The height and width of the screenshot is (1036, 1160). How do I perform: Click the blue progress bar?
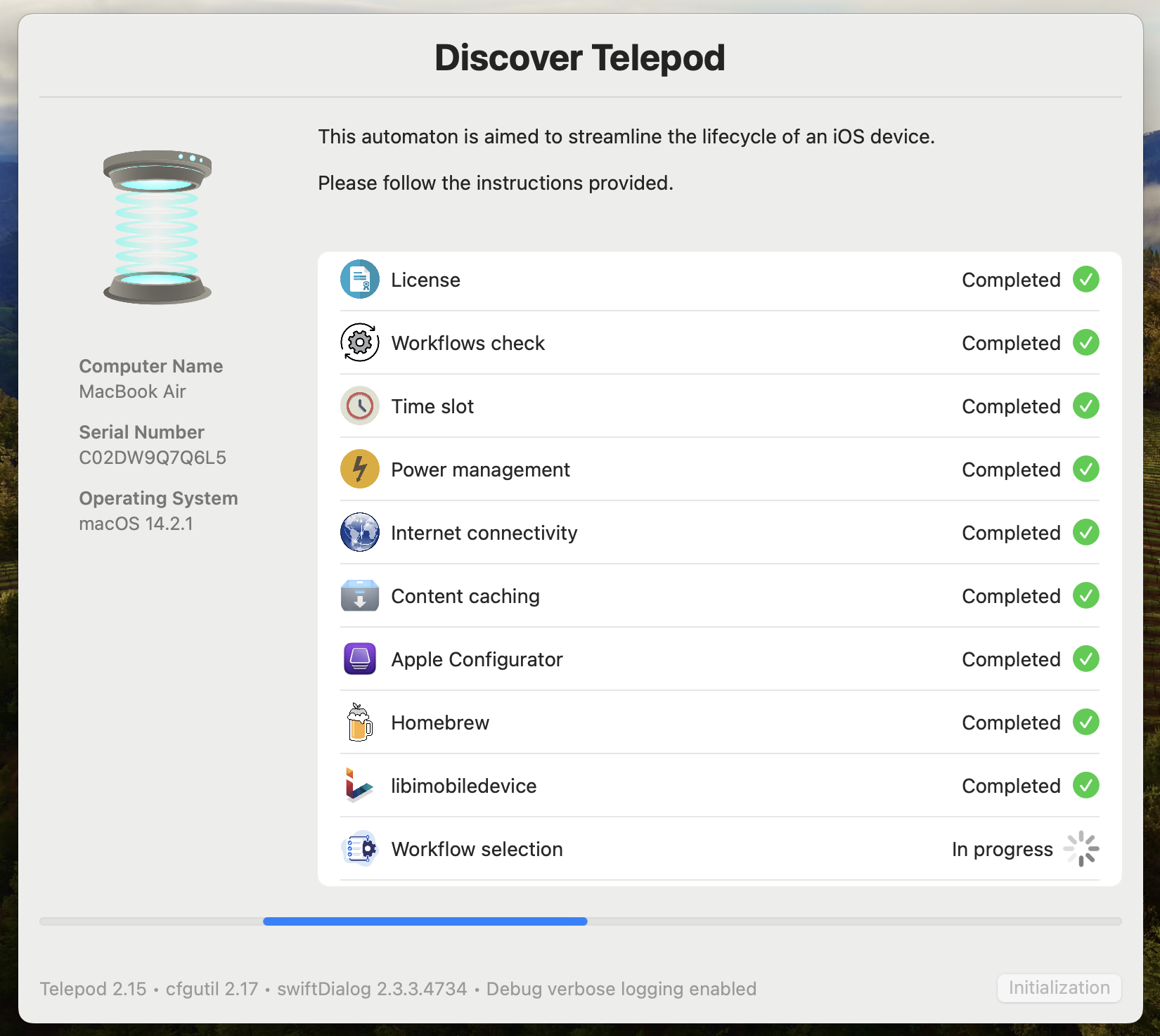pyautogui.click(x=425, y=921)
